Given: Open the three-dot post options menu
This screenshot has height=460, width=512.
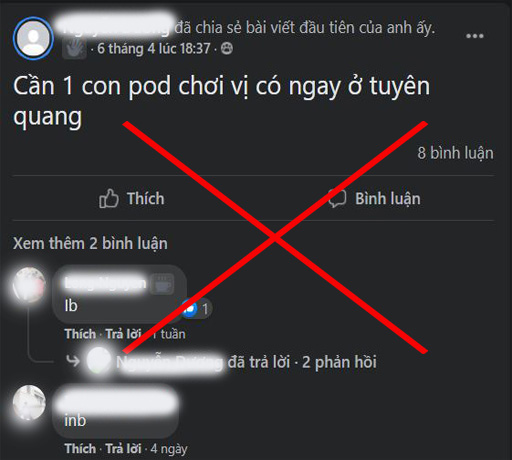Looking at the screenshot, I should tap(475, 36).
